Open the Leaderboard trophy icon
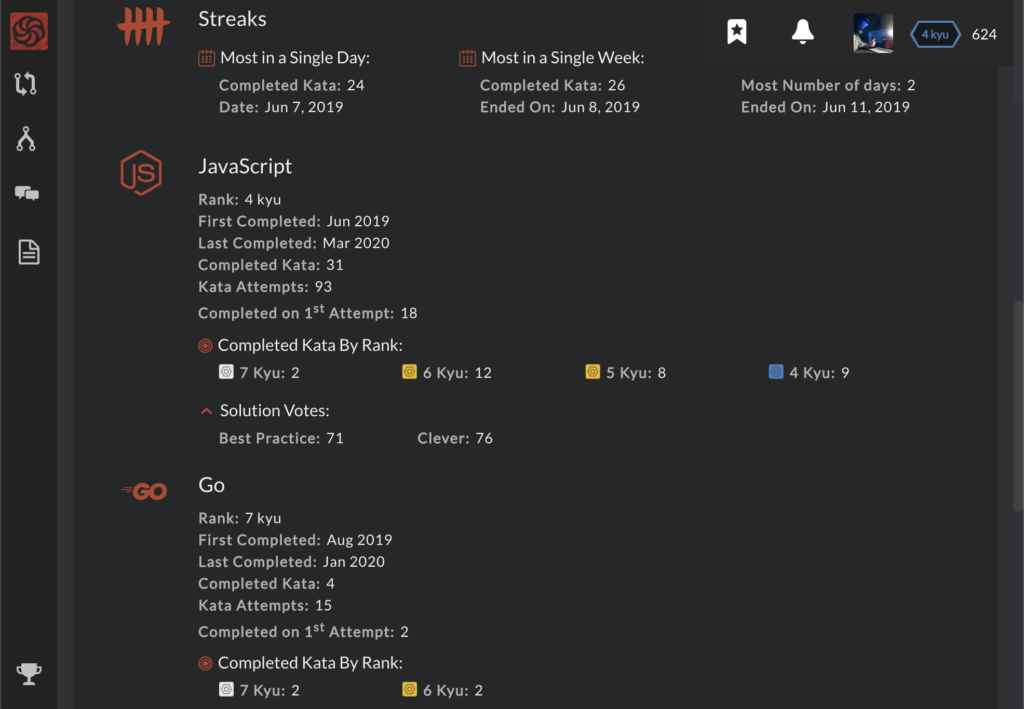 pos(29,673)
